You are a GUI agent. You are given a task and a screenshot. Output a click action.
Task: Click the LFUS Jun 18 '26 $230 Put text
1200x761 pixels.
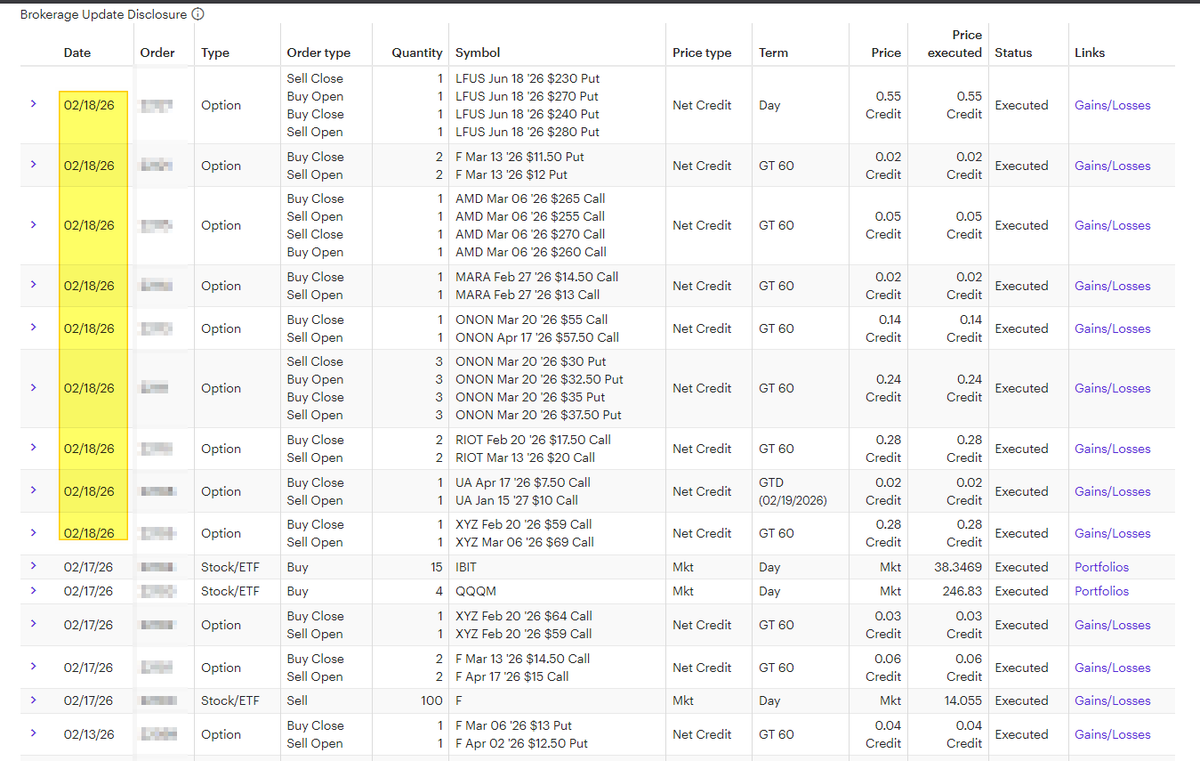pos(527,78)
